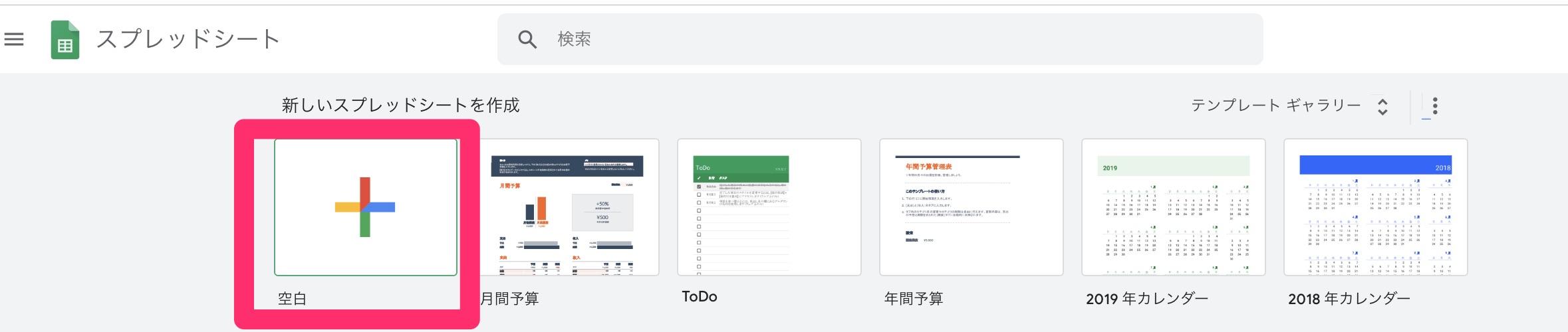
Task: Open the 年間予算 template thumbnail
Action: point(971,207)
